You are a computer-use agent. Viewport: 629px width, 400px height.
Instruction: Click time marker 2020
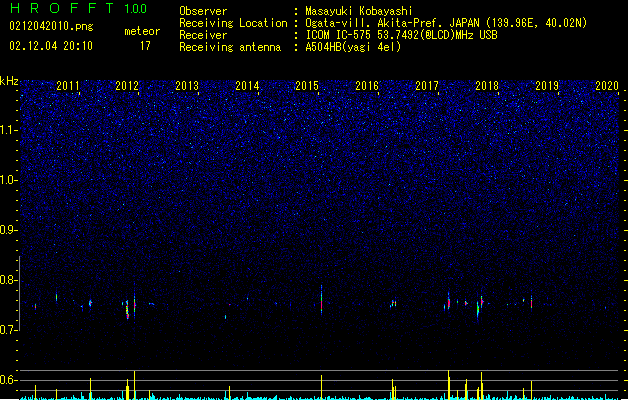[607, 86]
